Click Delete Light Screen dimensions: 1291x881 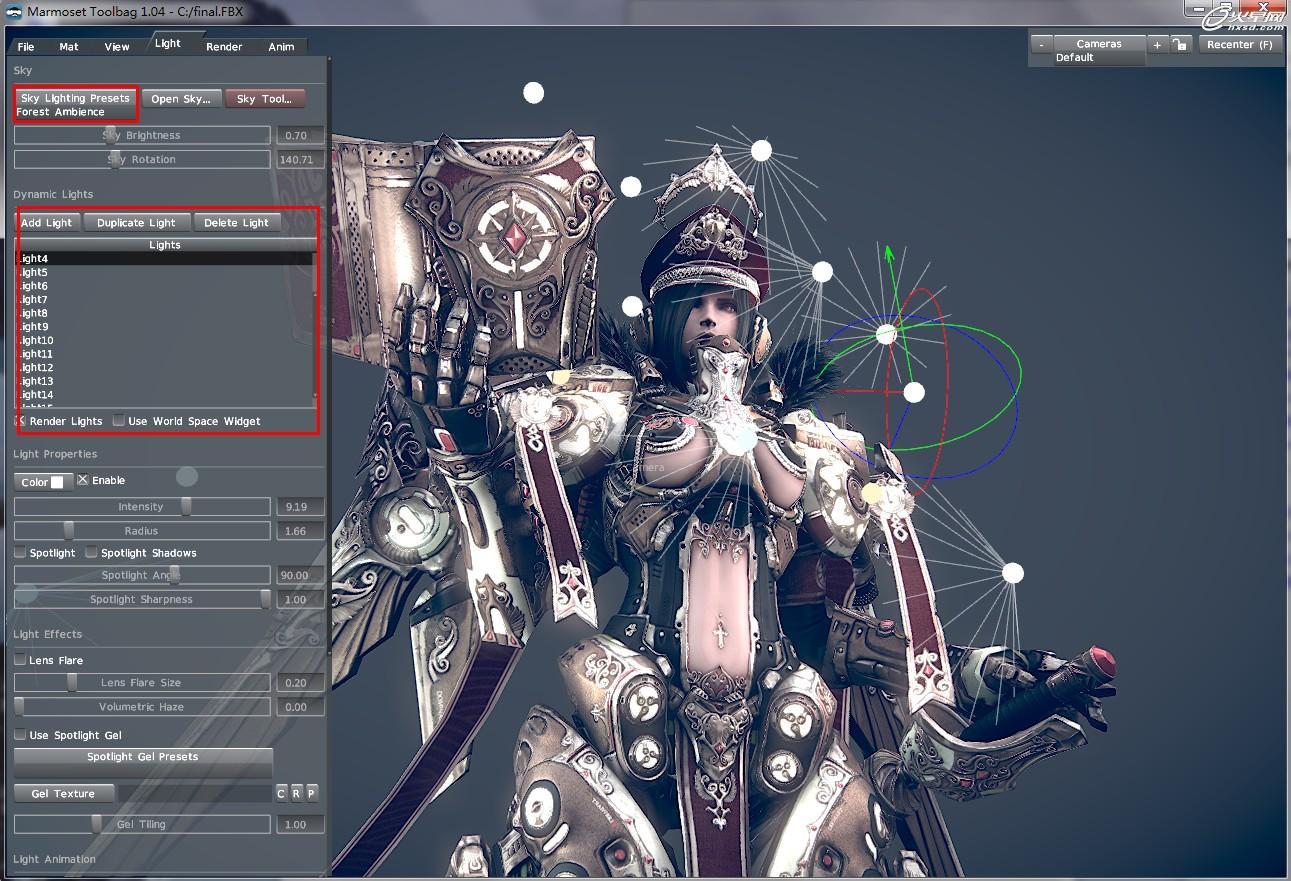(236, 223)
